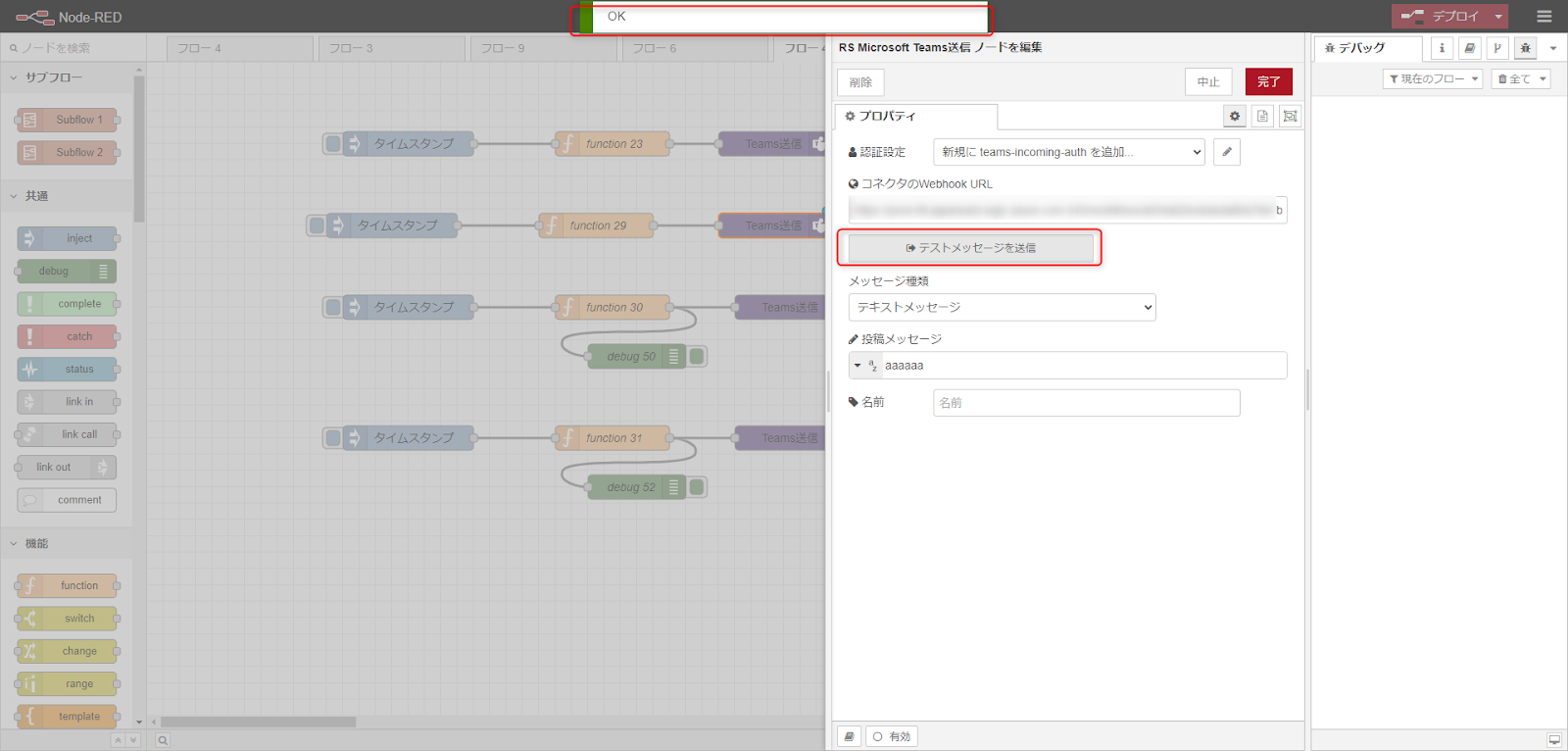Trigger inject button of タイムスタンプ before function 23
Image resolution: width=1568 pixels, height=751 pixels.
333,144
